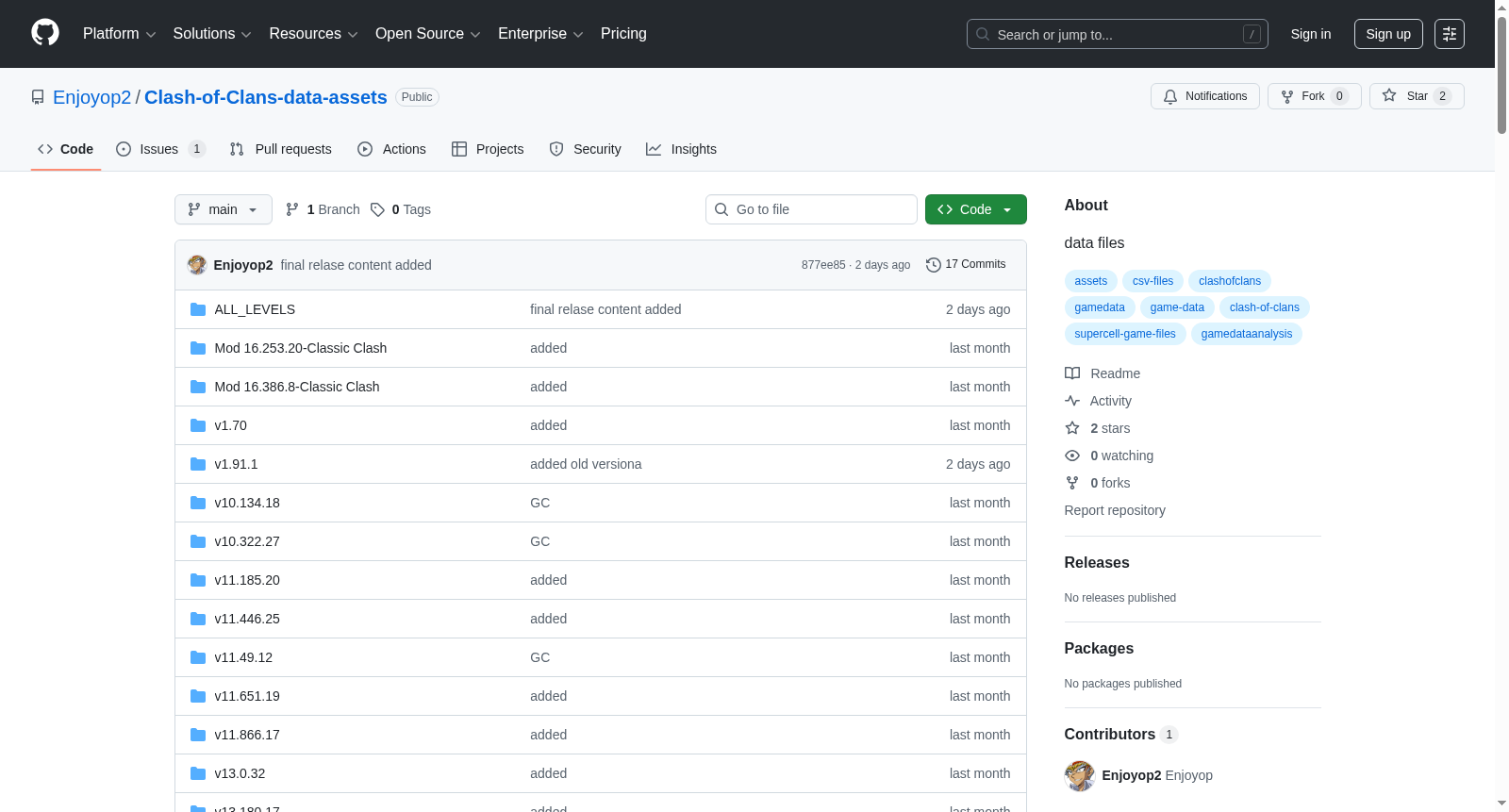The image size is (1509, 812).
Task: Click the v10.134.18 folder icon
Action: click(x=198, y=503)
